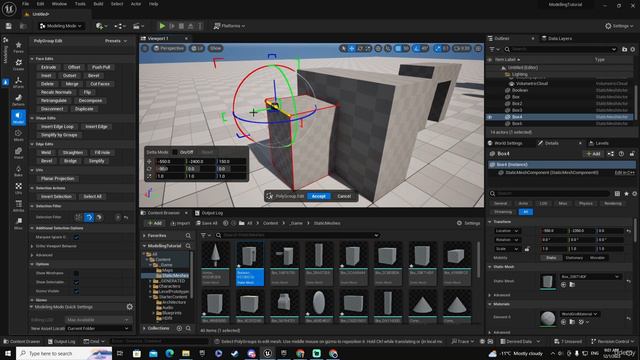The width and height of the screenshot is (640, 360).
Task: Open Modeling Mode Quick Settings gear
Action: [129, 307]
